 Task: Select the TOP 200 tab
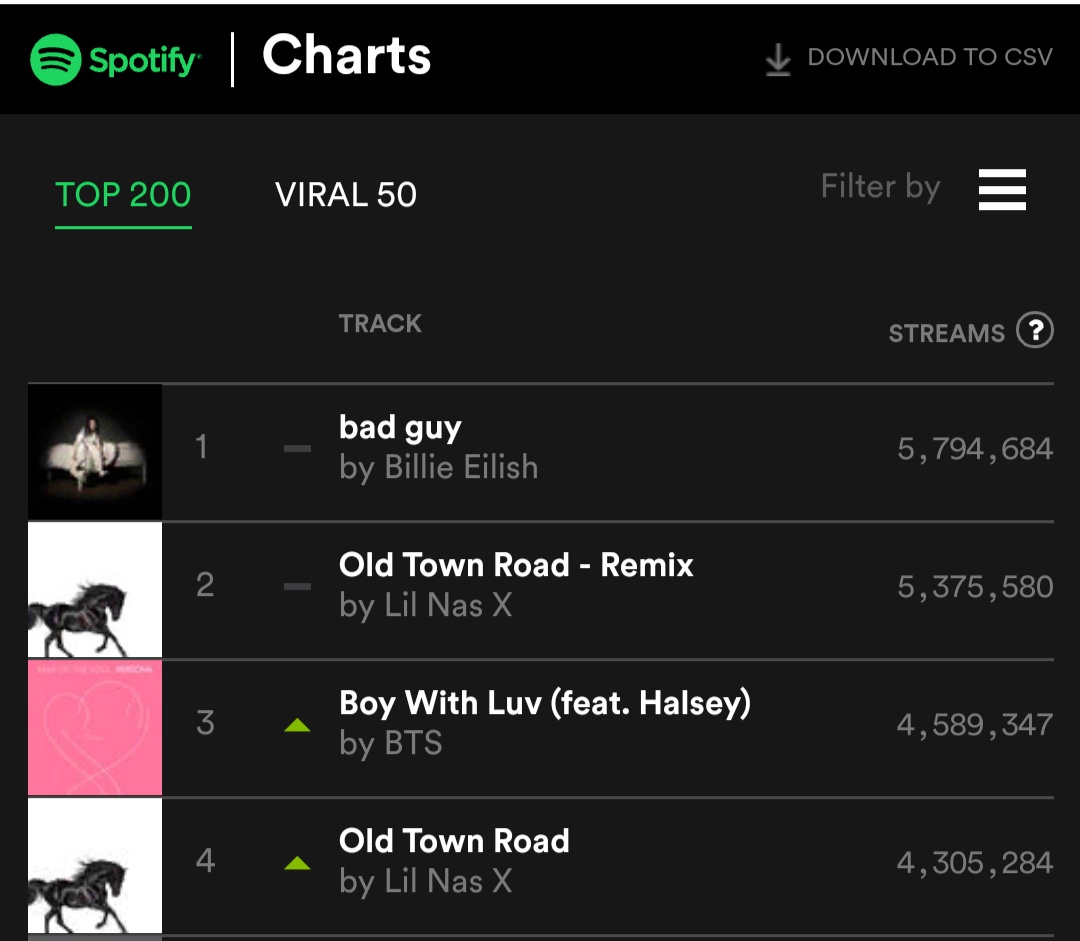coord(123,194)
